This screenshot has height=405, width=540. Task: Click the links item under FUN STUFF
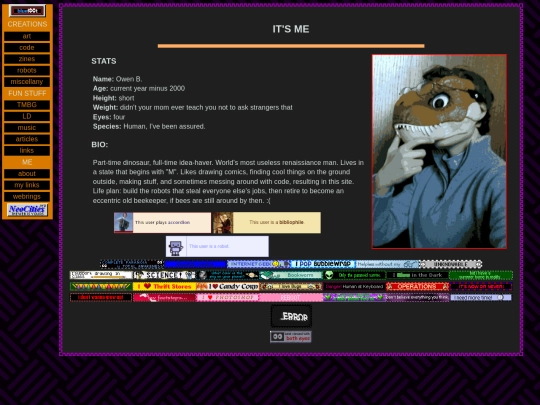coord(27,150)
